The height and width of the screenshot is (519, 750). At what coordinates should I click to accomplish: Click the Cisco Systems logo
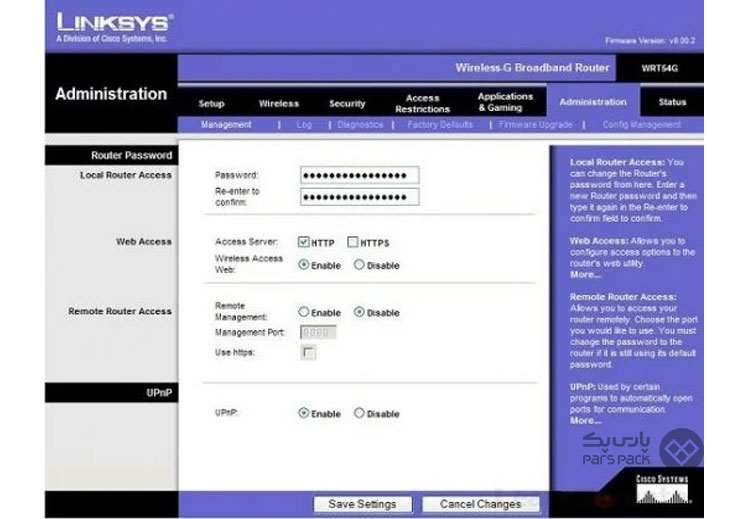[x=662, y=489]
